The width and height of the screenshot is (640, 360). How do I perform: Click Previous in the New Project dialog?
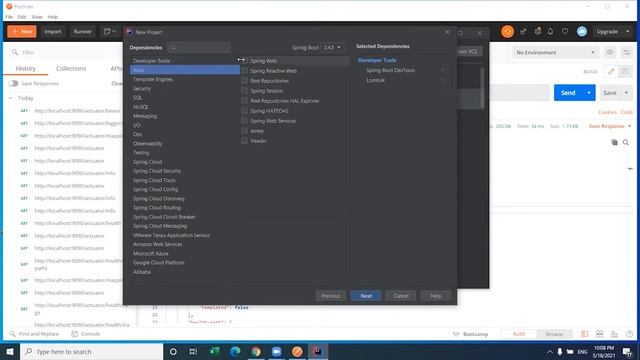click(331, 296)
